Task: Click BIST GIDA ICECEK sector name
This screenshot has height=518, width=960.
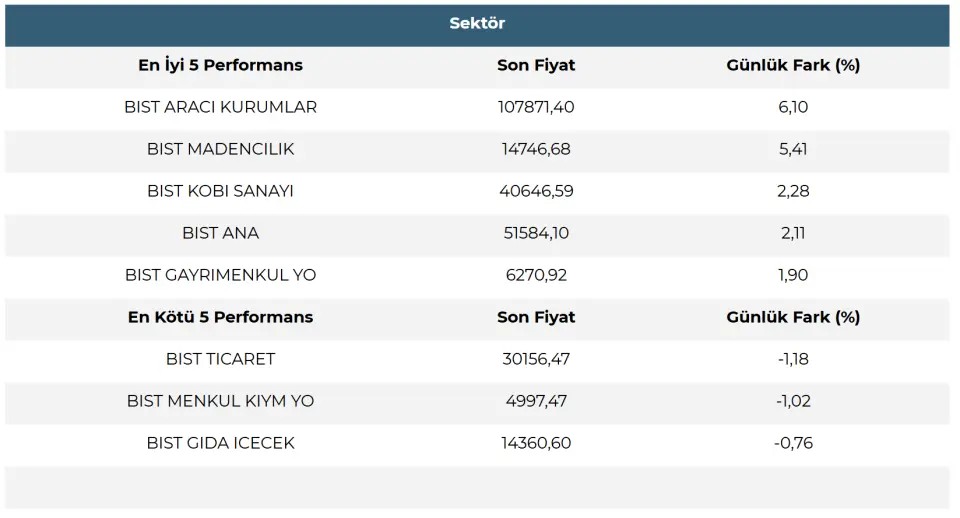Action: (x=220, y=443)
